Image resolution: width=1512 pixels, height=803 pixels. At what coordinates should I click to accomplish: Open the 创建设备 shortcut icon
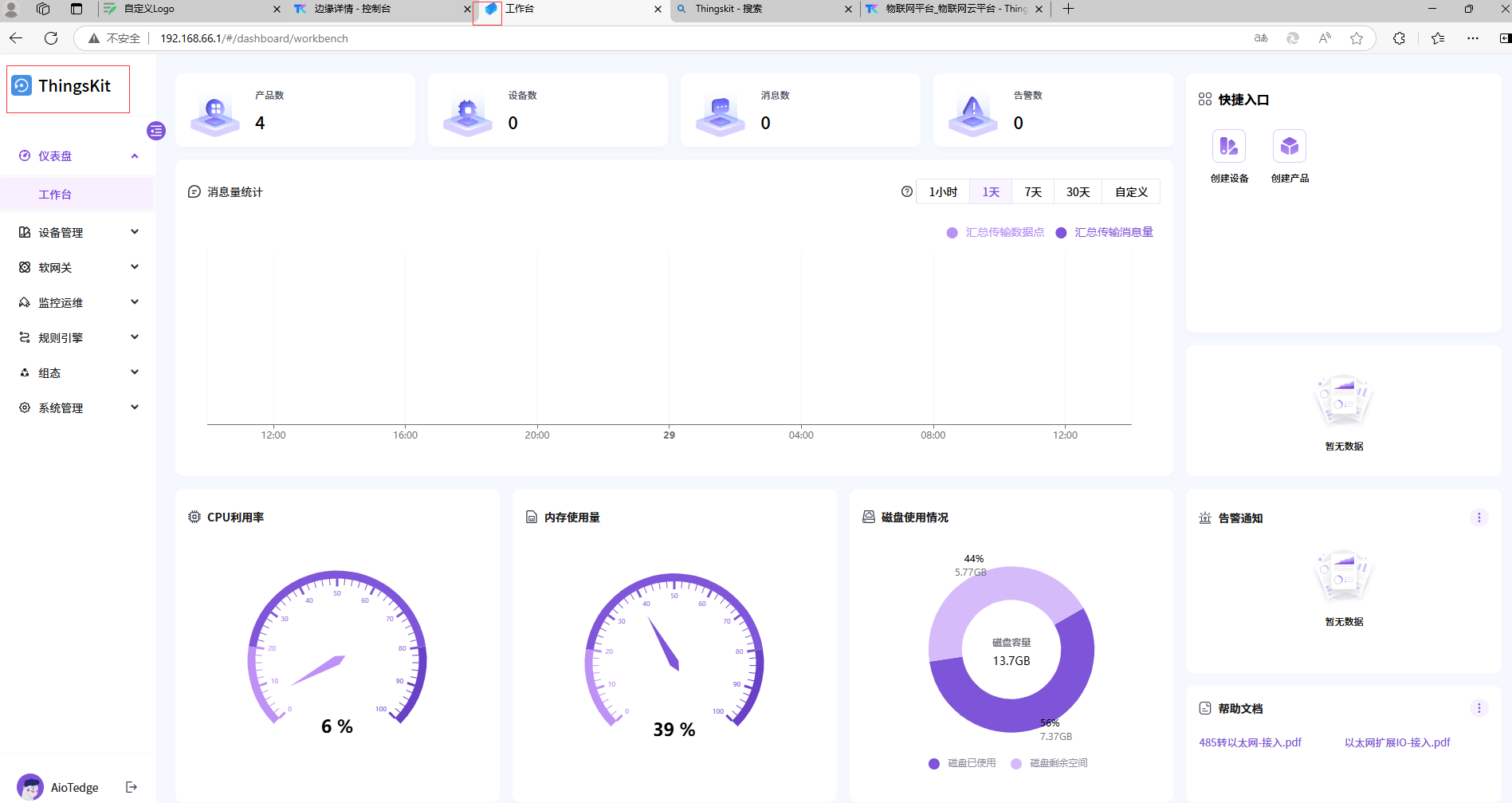1229,147
